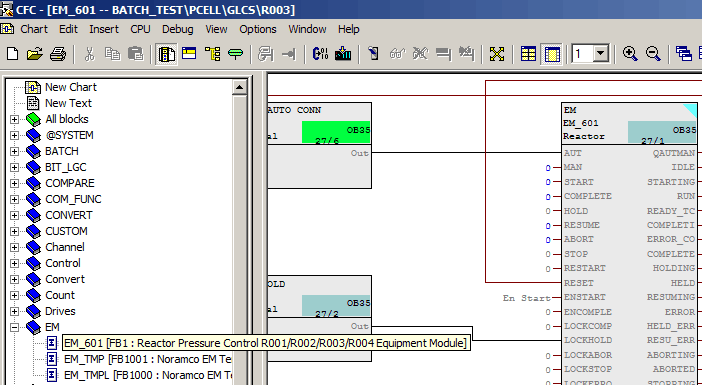Image resolution: width=704 pixels, height=385 pixels.
Task: Select the EM_TMPL FB1000 block
Action: [x=148, y=375]
